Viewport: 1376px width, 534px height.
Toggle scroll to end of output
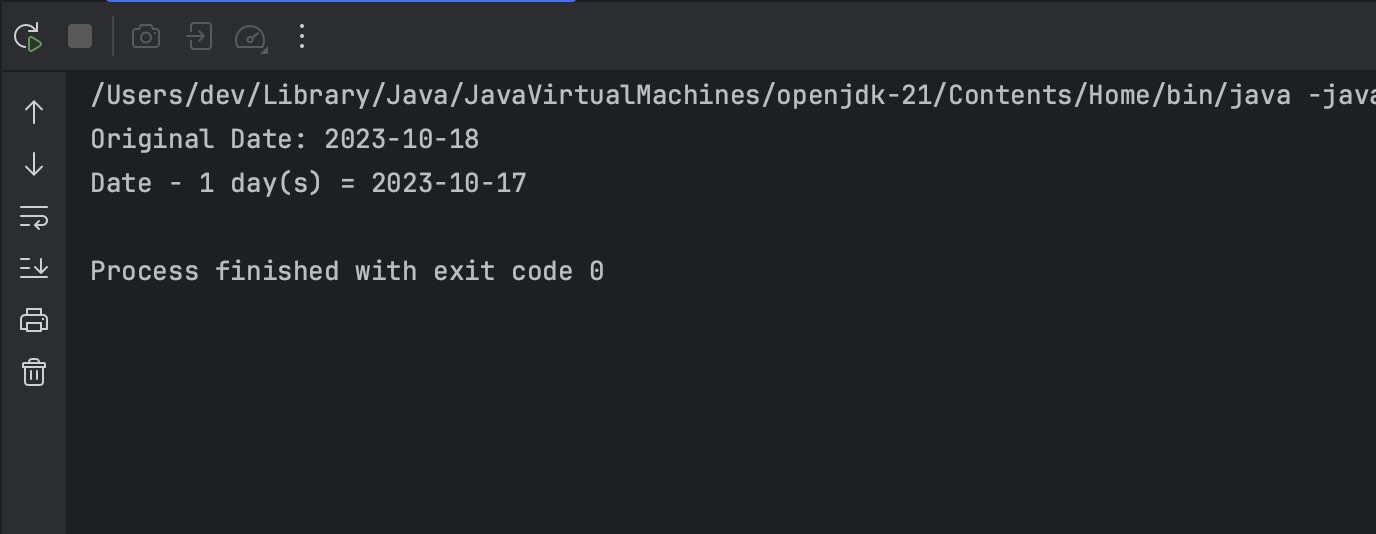pos(34,268)
